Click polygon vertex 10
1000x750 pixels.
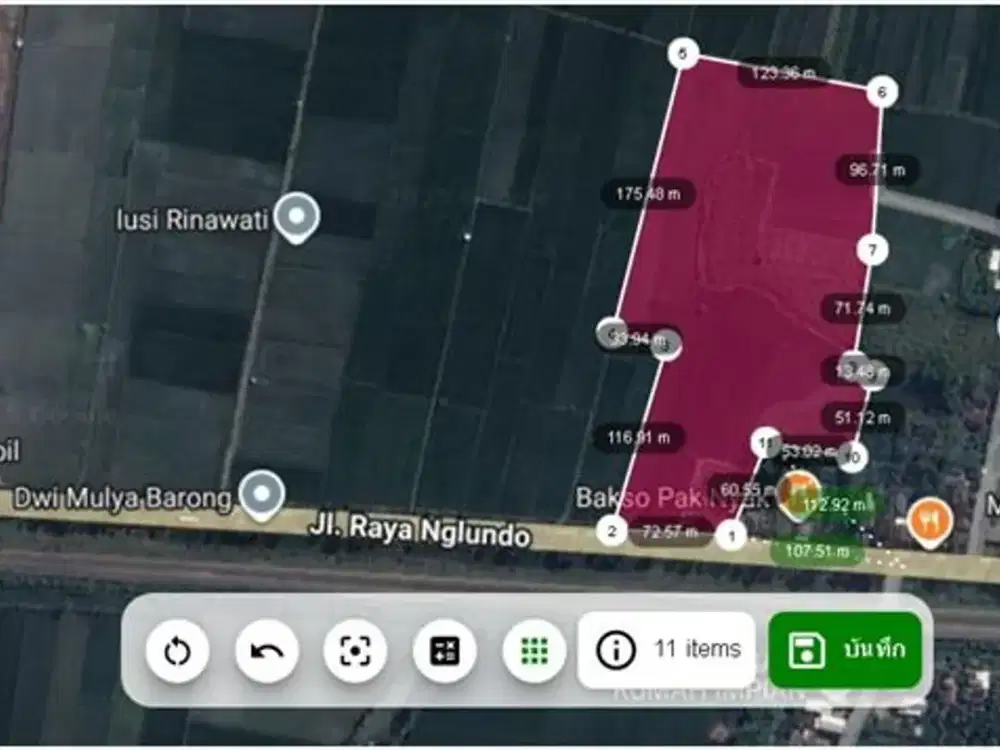[850, 457]
